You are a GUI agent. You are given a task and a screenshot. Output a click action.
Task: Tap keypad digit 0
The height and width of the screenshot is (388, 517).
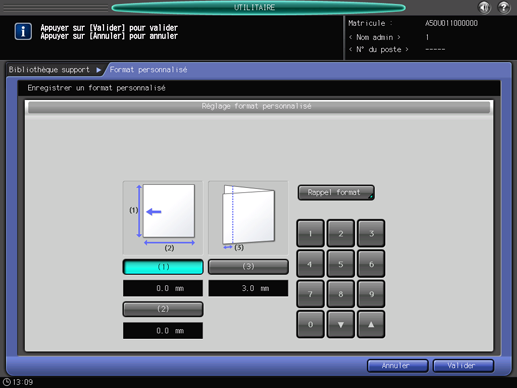[x=310, y=324]
